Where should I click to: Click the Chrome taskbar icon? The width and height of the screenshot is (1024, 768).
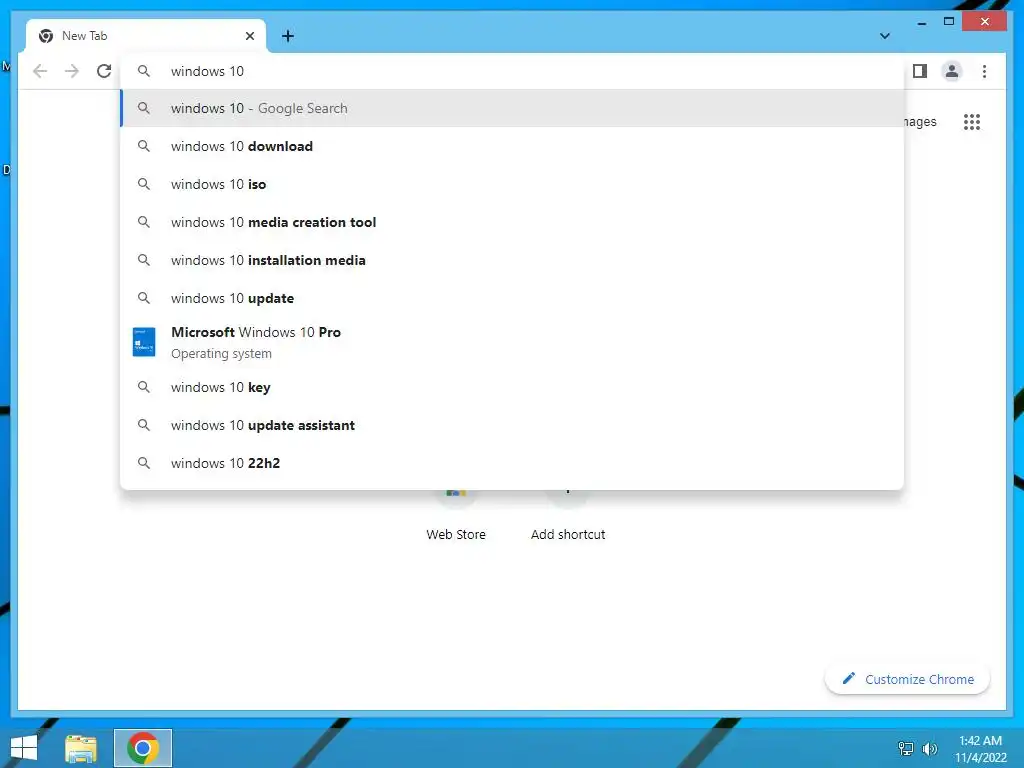tap(143, 748)
